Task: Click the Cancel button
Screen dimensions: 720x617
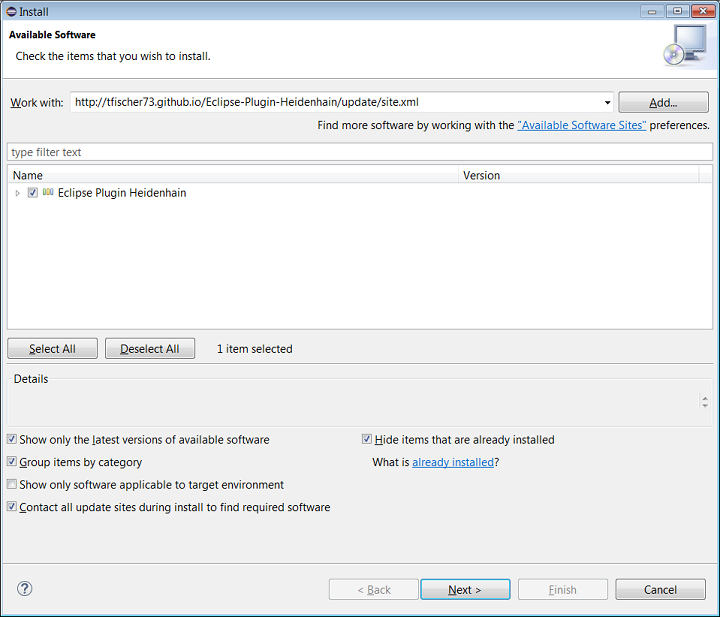Action: 660,589
